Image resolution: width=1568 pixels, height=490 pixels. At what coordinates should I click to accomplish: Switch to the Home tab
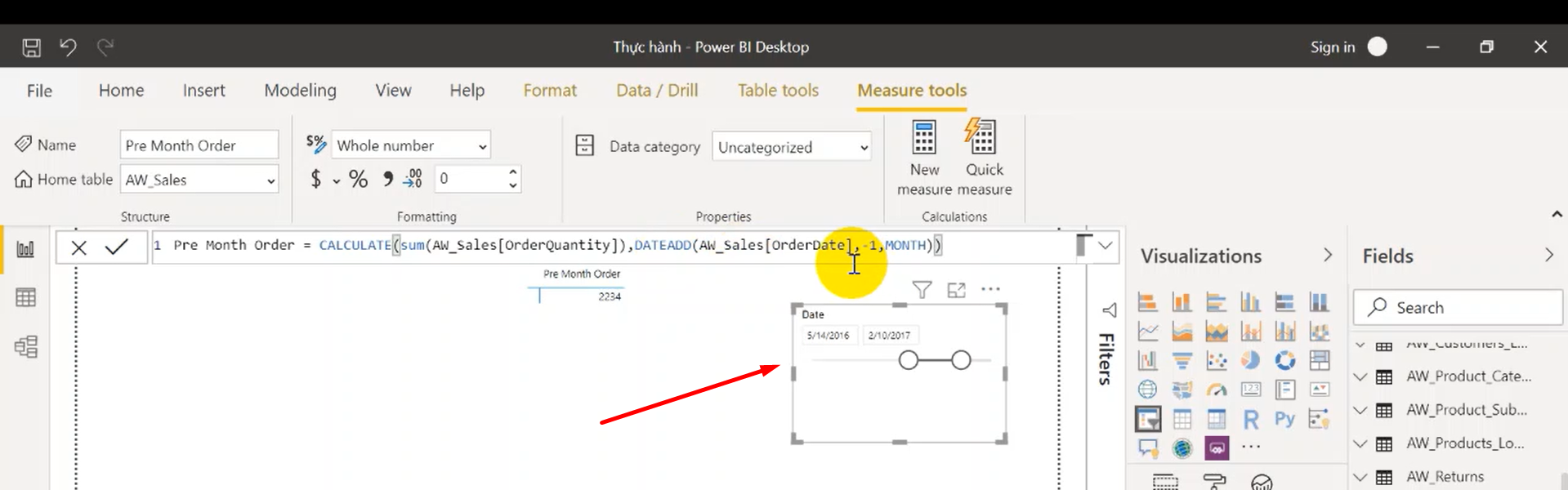[x=121, y=91]
